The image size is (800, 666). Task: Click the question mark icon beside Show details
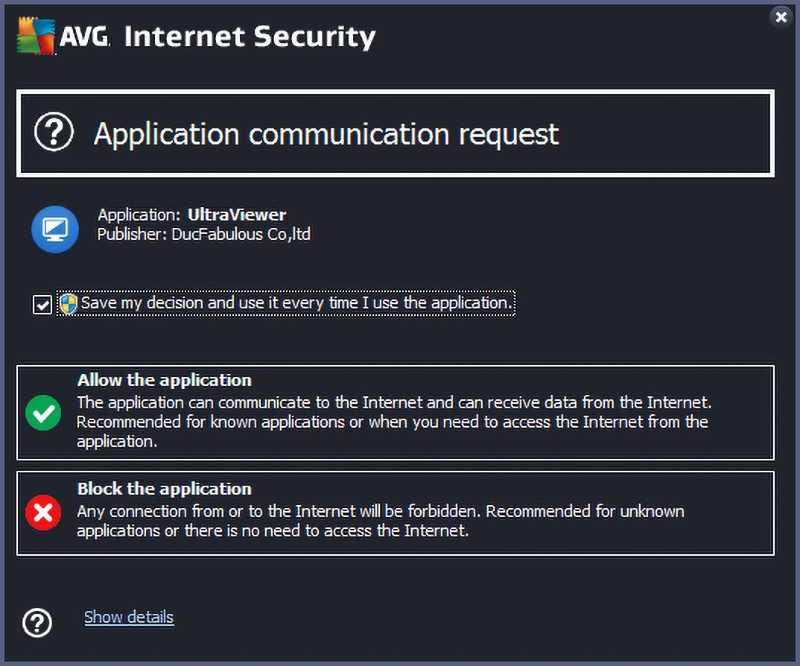pyautogui.click(x=37, y=623)
